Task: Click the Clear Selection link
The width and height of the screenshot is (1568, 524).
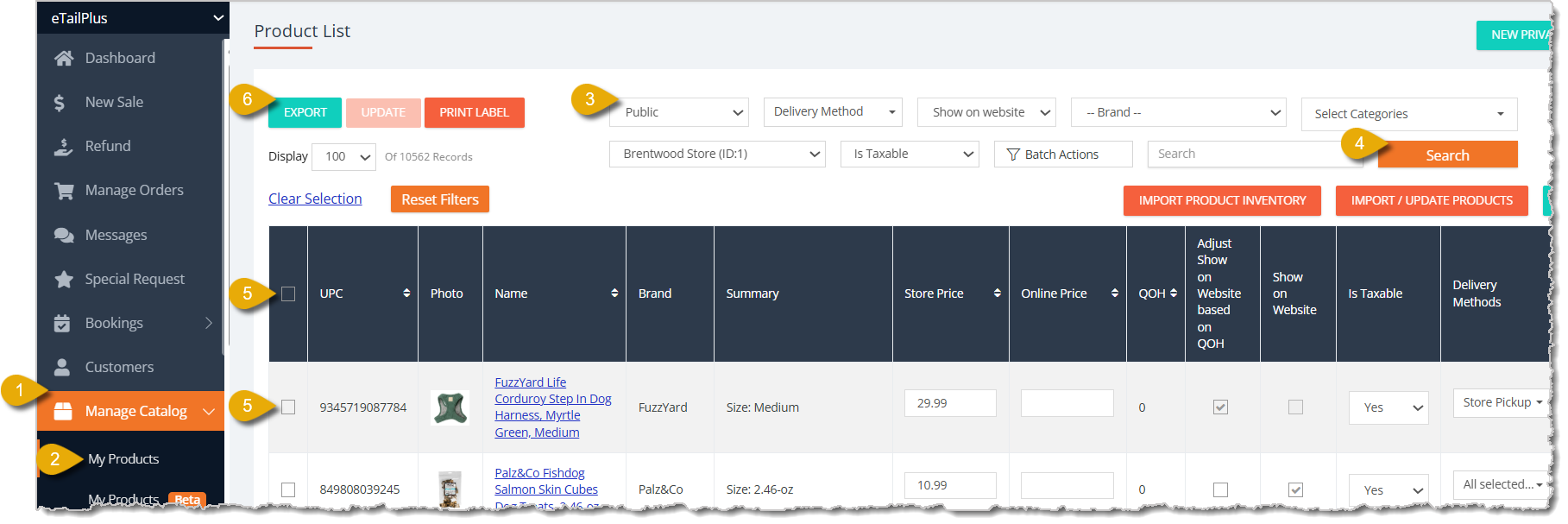Action: click(315, 199)
